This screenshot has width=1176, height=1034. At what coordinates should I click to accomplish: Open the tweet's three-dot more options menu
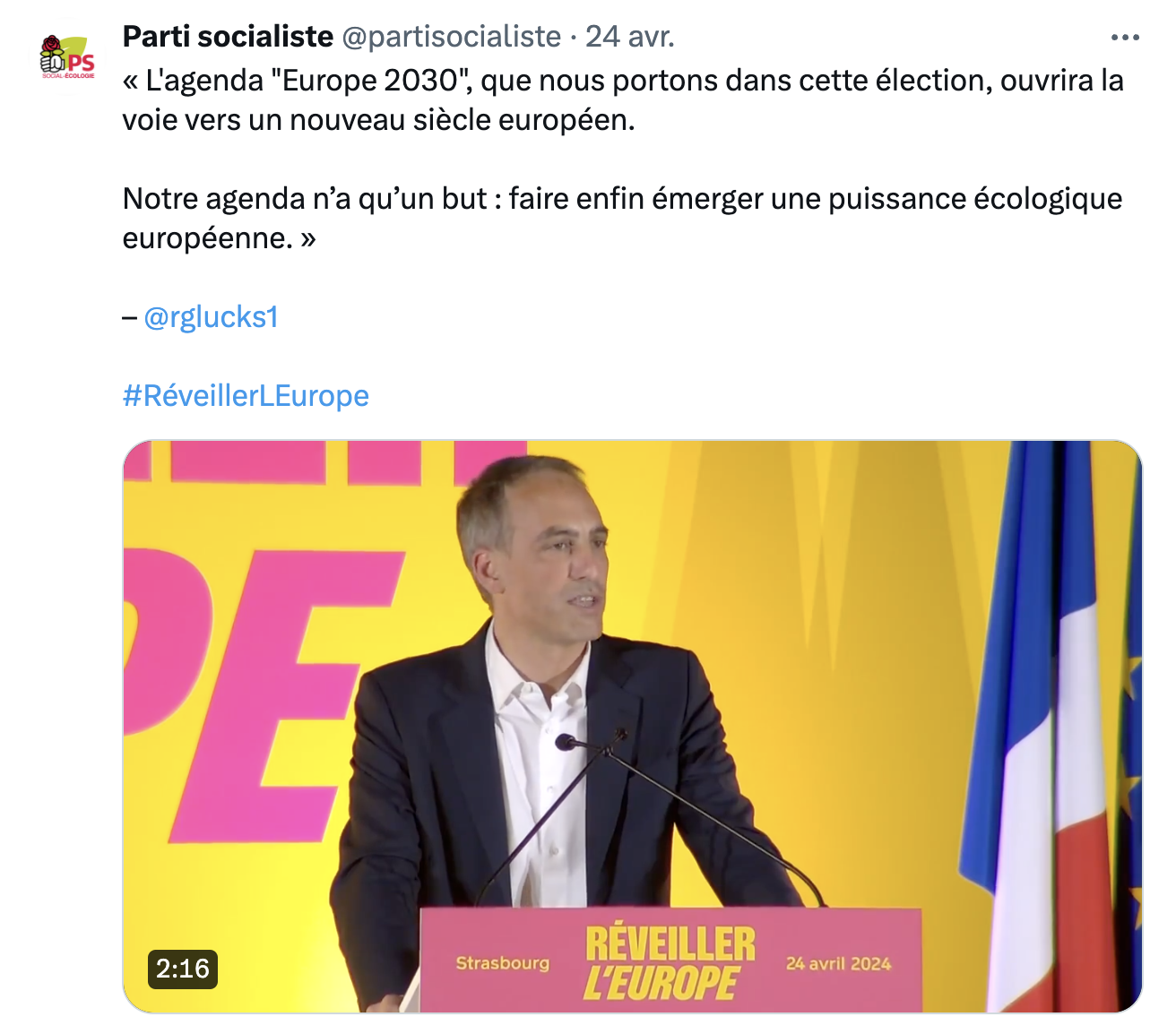coord(1124,38)
